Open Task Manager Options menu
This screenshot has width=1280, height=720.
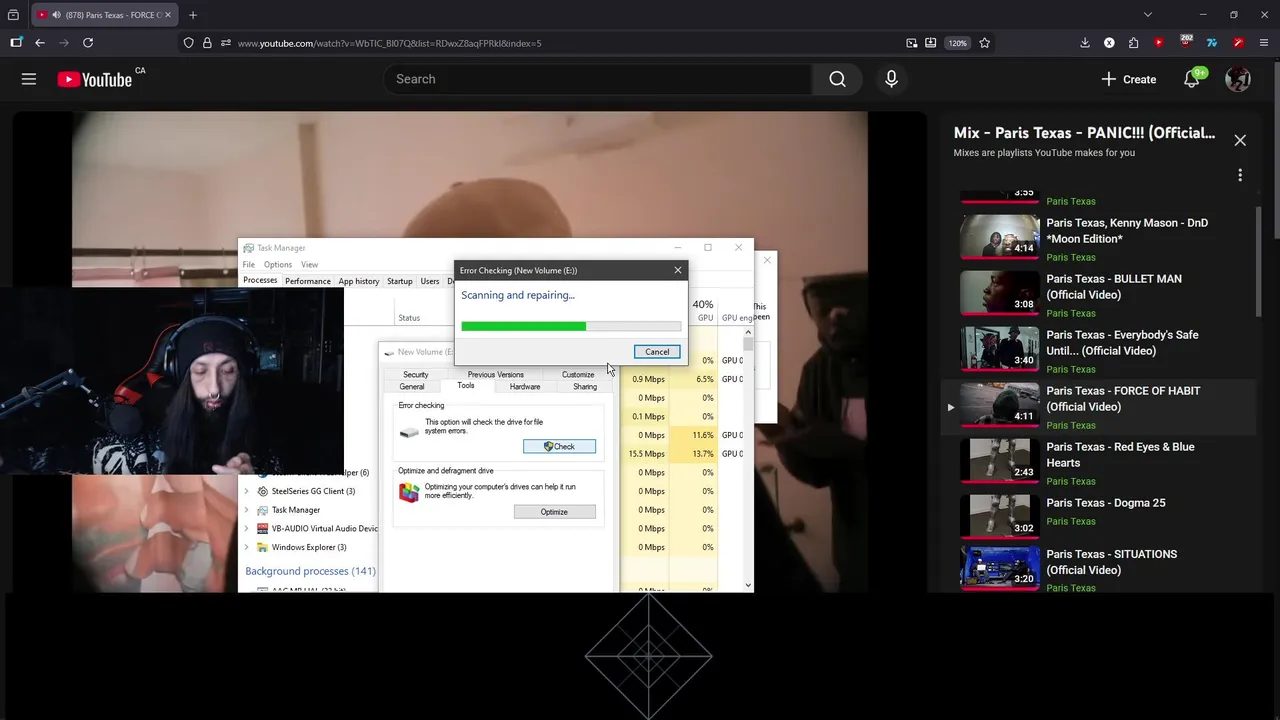pyautogui.click(x=278, y=265)
